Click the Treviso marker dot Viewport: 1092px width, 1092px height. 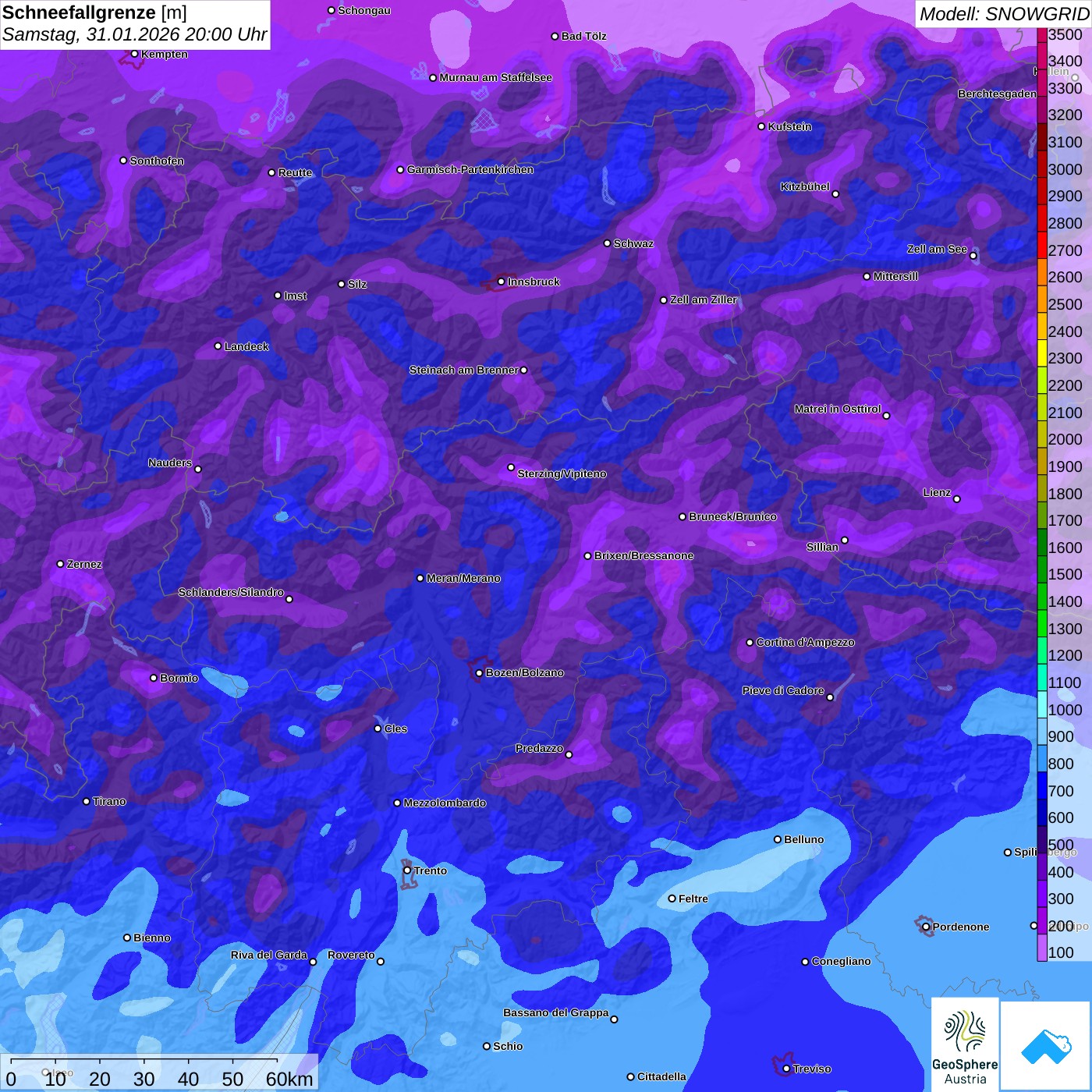[786, 1069]
